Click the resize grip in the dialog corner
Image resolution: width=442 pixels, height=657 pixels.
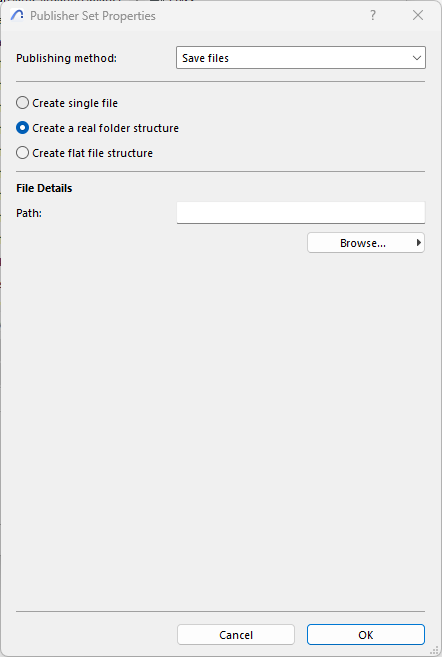click(434, 650)
